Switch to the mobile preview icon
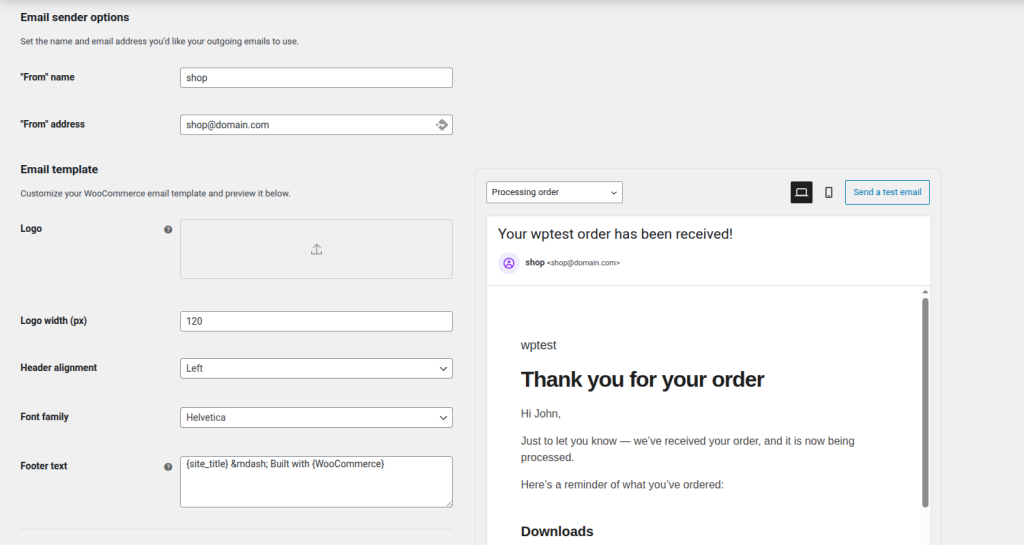The image size is (1024, 545). pos(828,192)
